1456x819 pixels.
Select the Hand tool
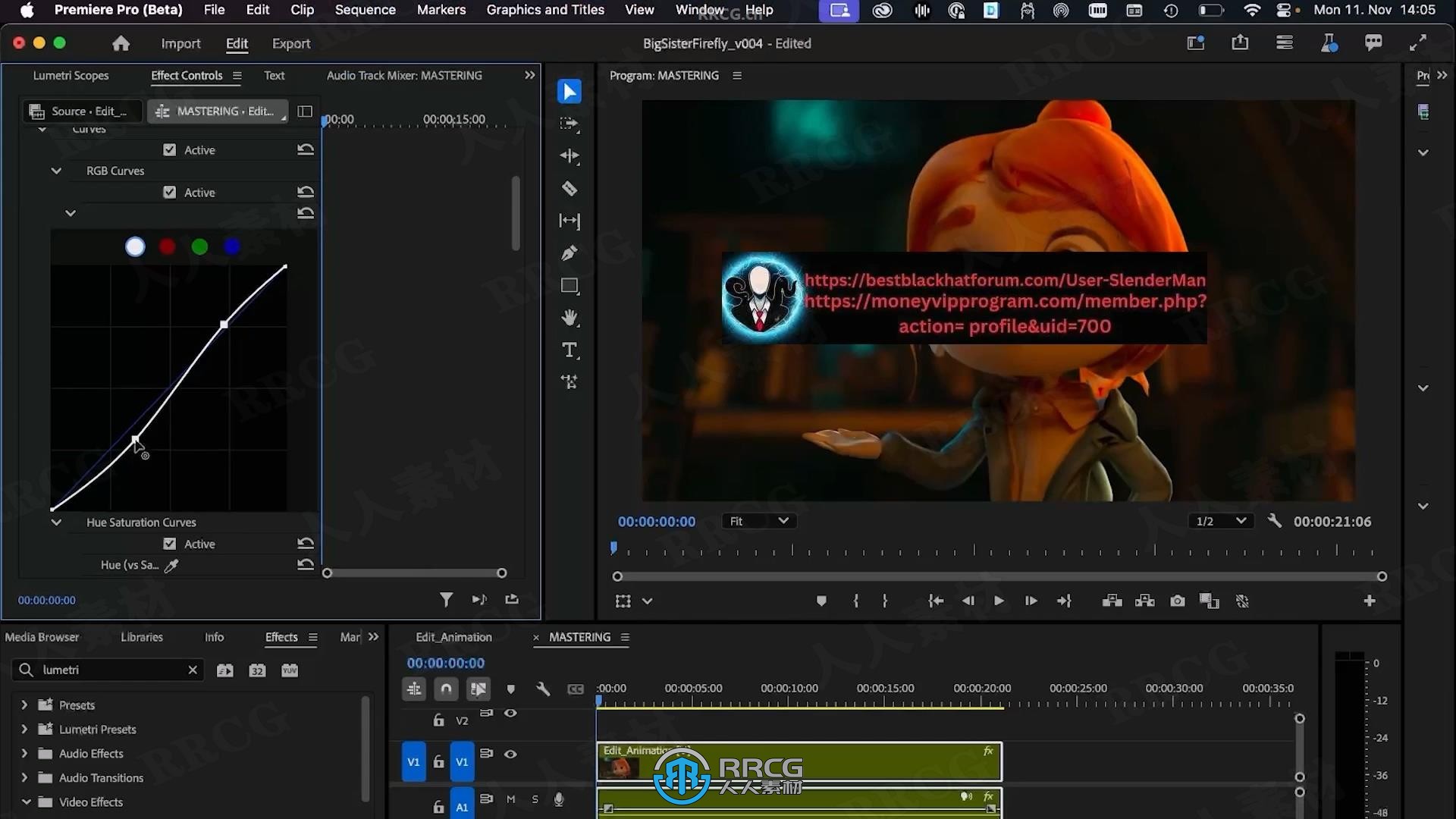[570, 318]
